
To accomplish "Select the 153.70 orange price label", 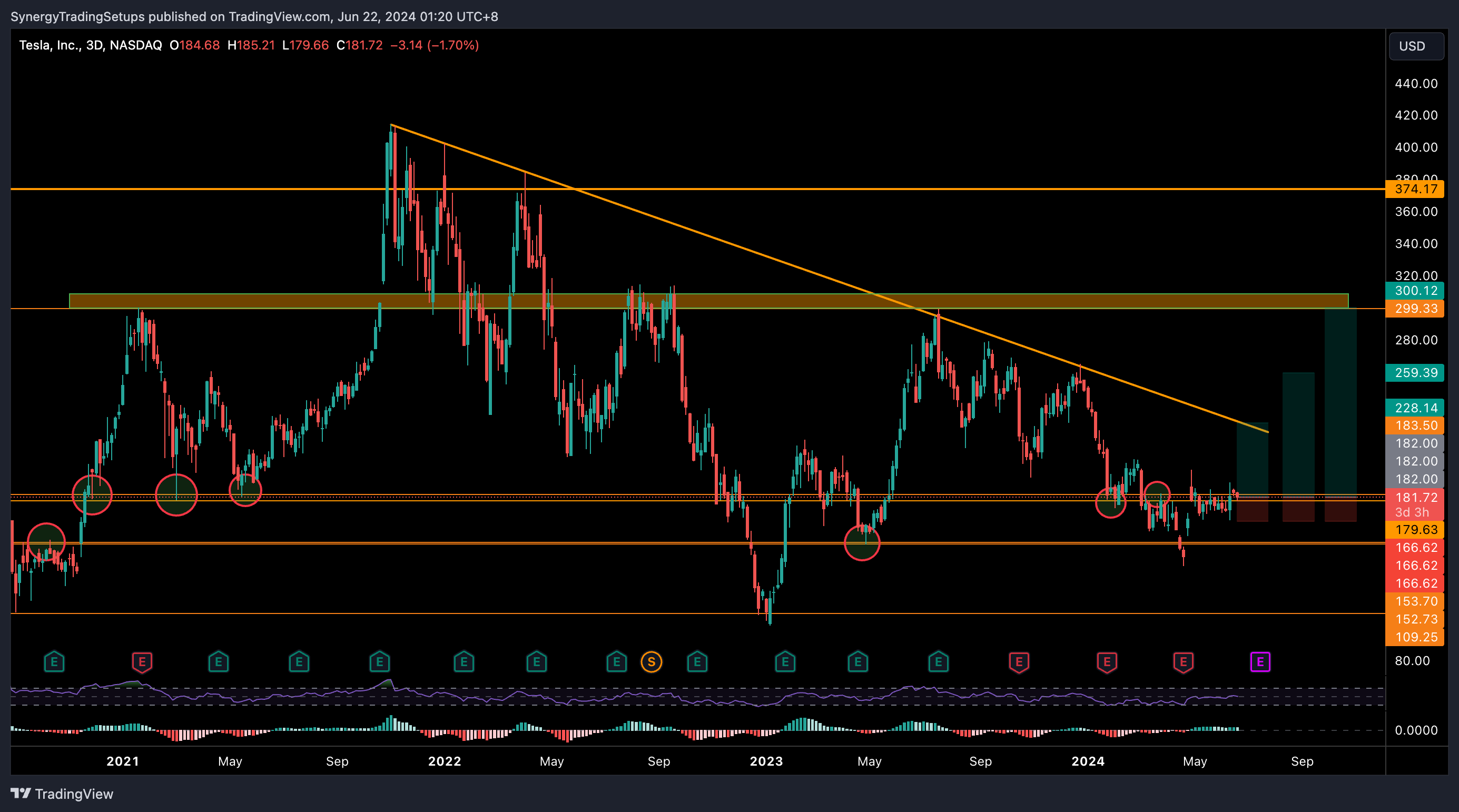I will [1415, 601].
